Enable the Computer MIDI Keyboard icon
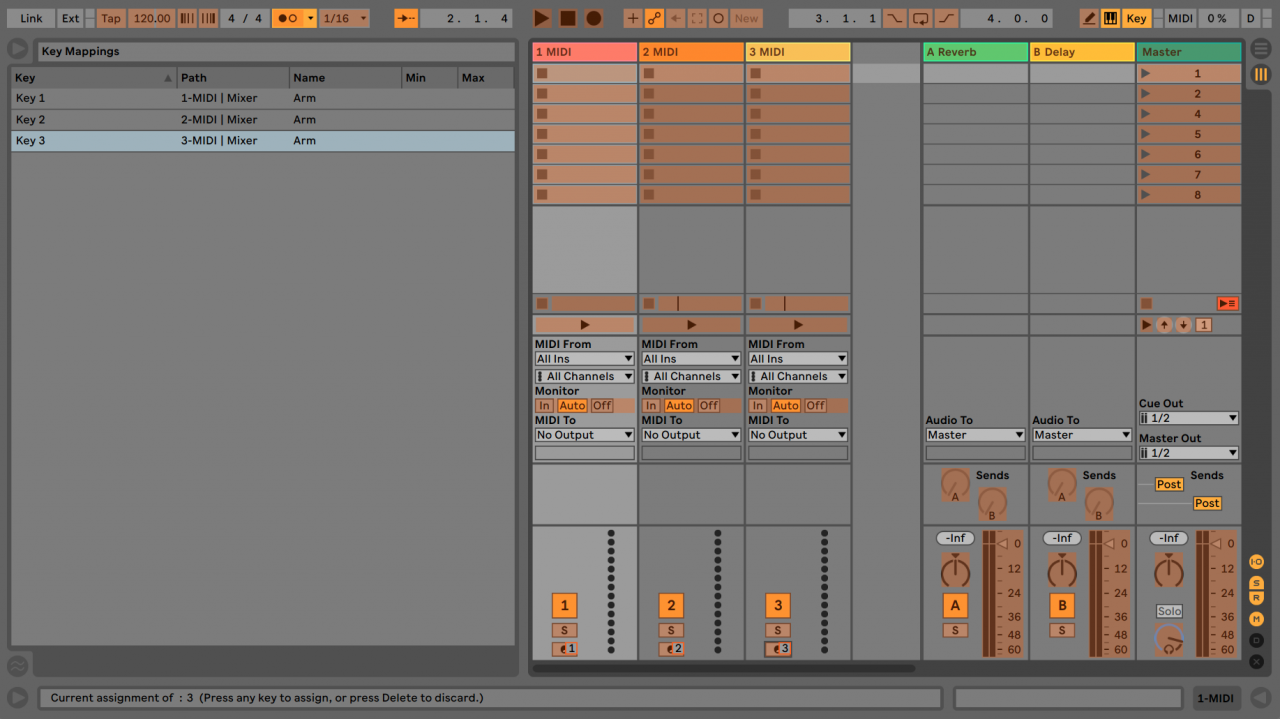Image resolution: width=1280 pixels, height=719 pixels. [1110, 18]
